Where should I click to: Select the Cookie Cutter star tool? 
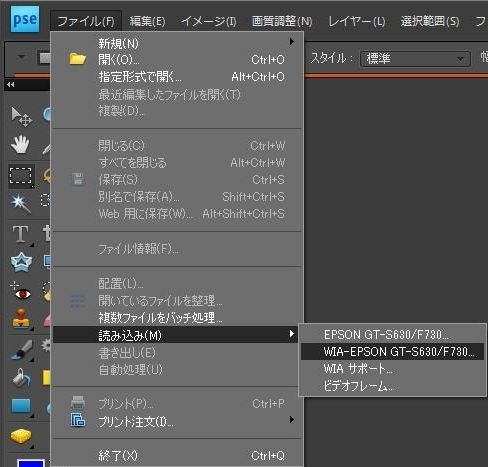[21, 262]
